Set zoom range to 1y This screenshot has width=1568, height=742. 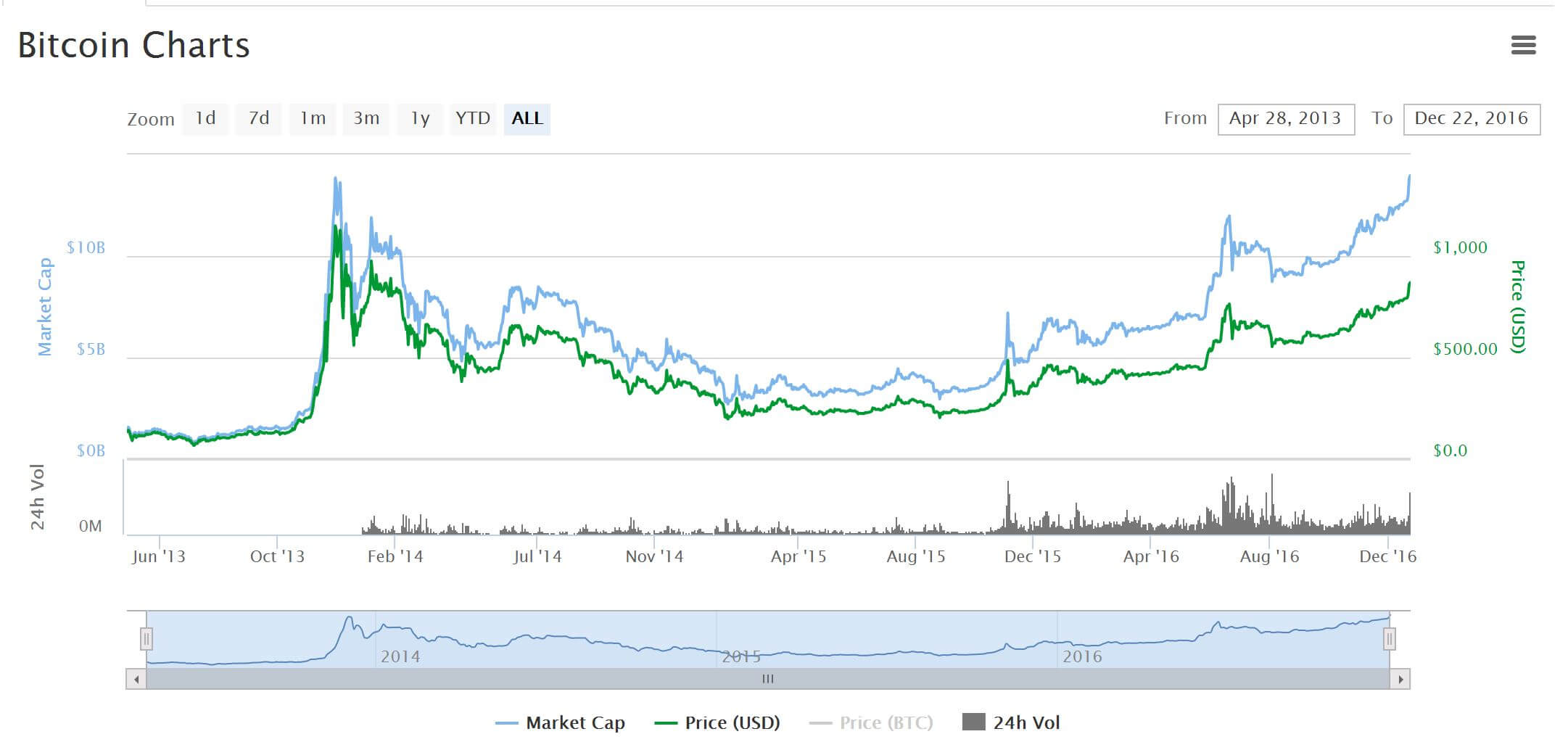pyautogui.click(x=420, y=118)
